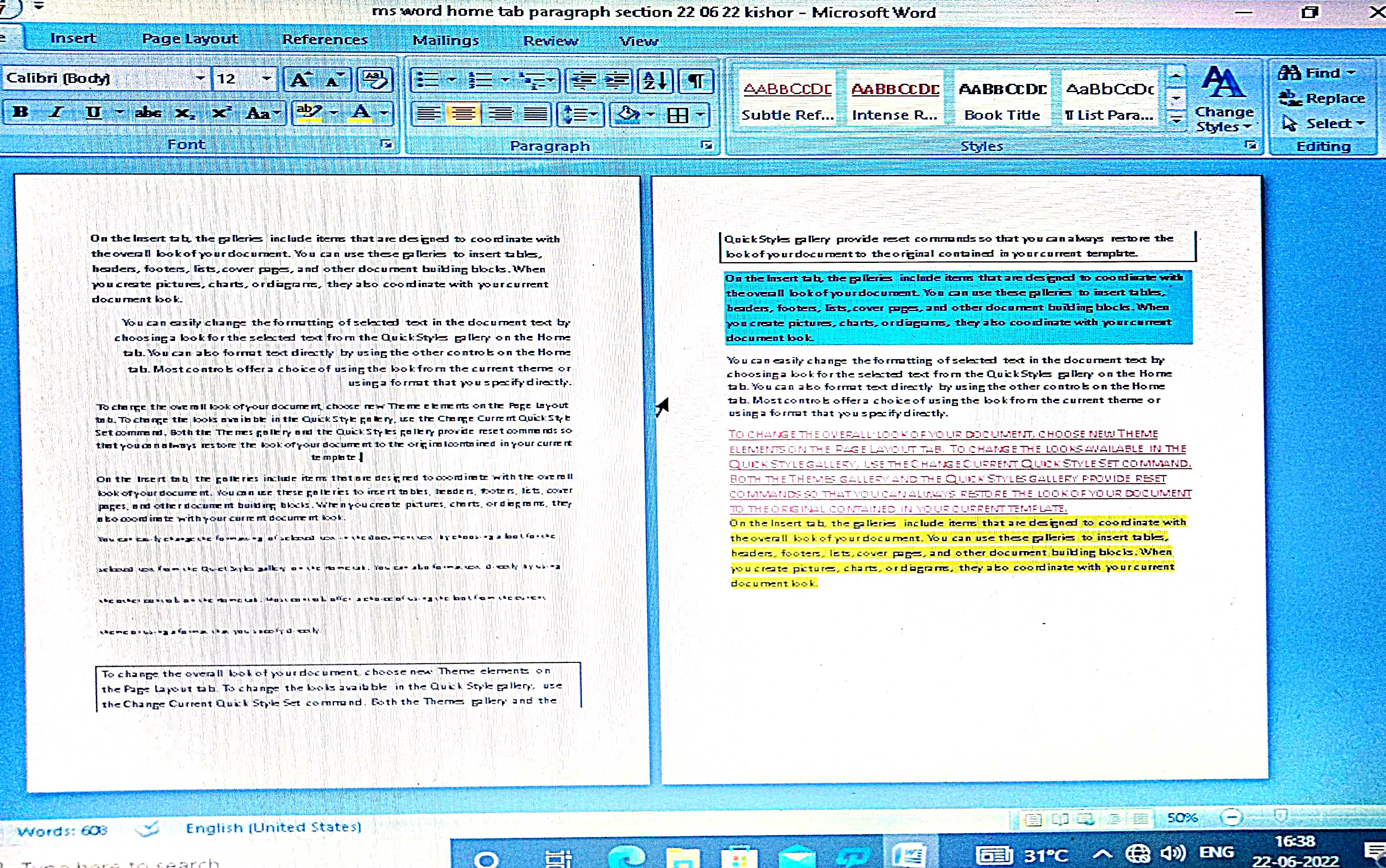The height and width of the screenshot is (868, 1386).
Task: Click the Superscript icon
Action: (x=220, y=112)
